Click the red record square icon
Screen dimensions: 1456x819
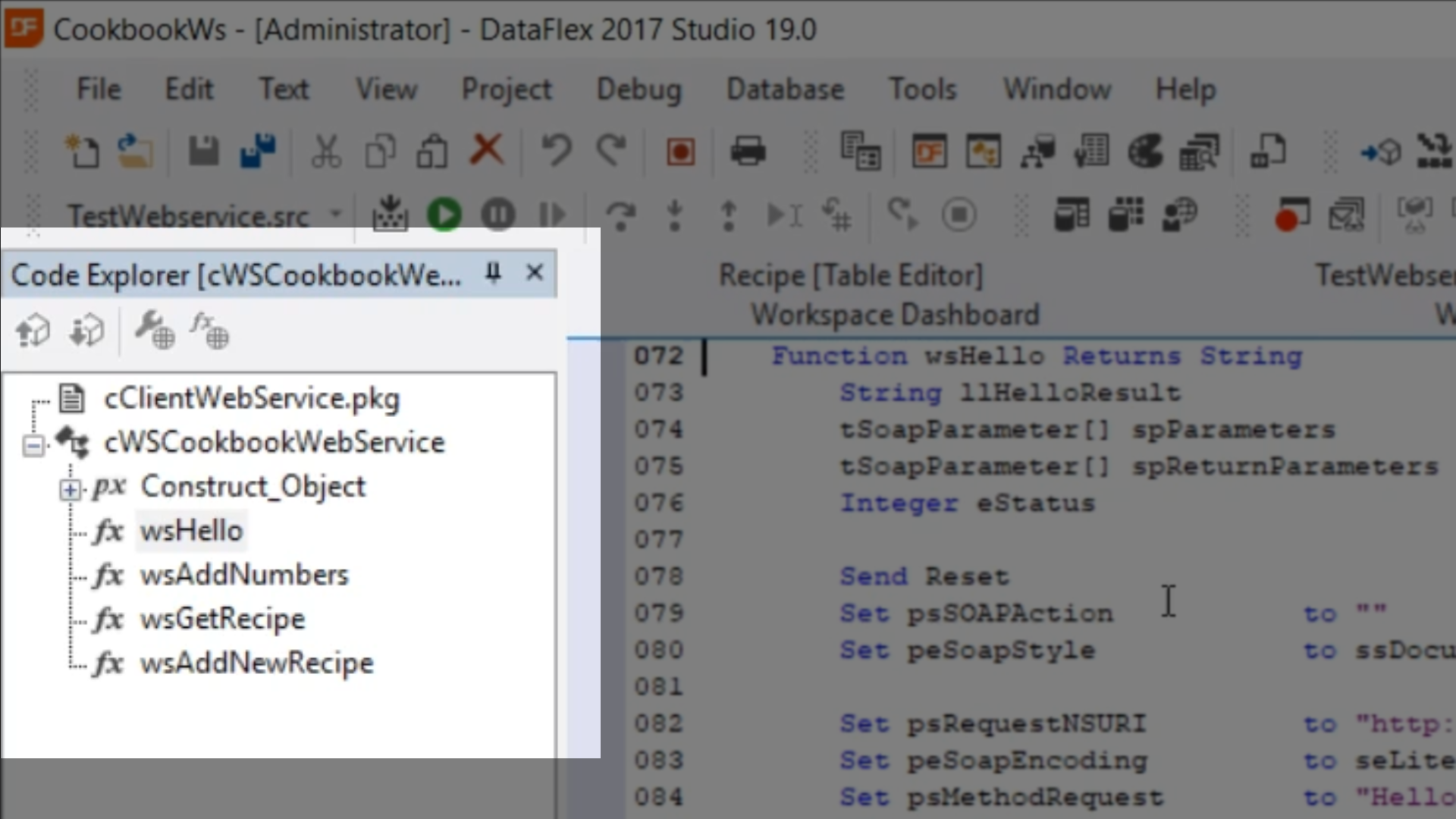point(680,152)
